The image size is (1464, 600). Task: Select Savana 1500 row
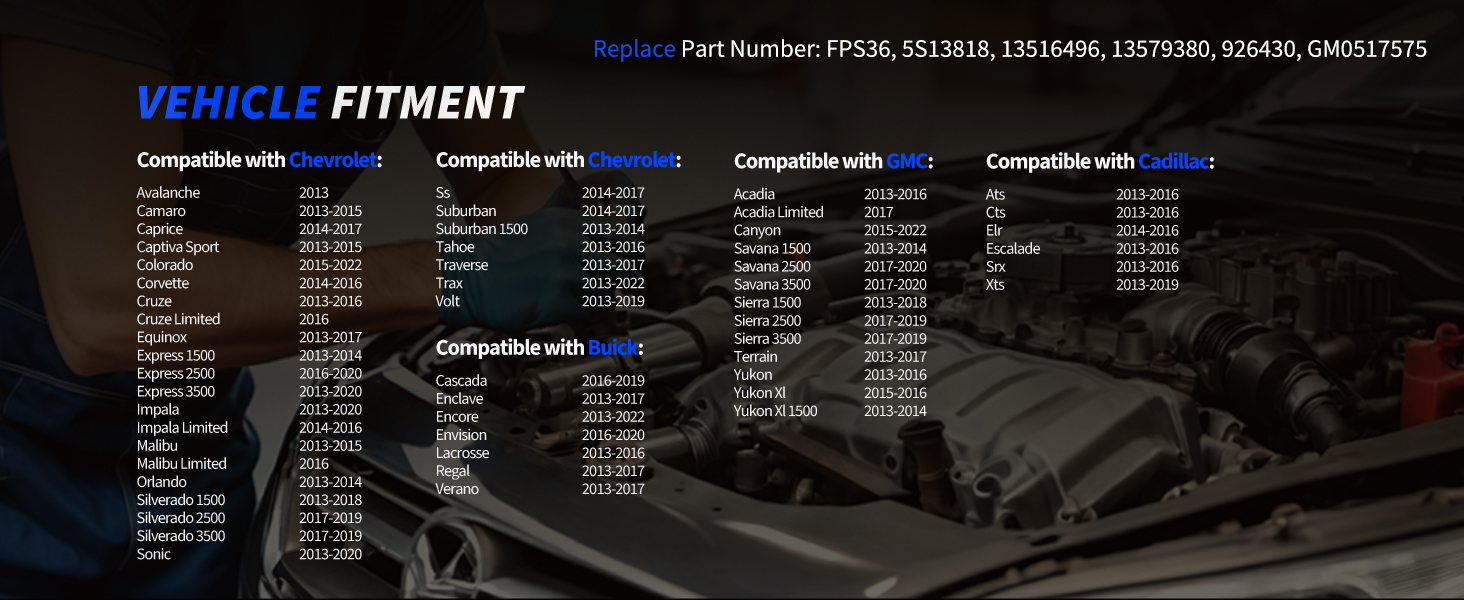point(830,248)
